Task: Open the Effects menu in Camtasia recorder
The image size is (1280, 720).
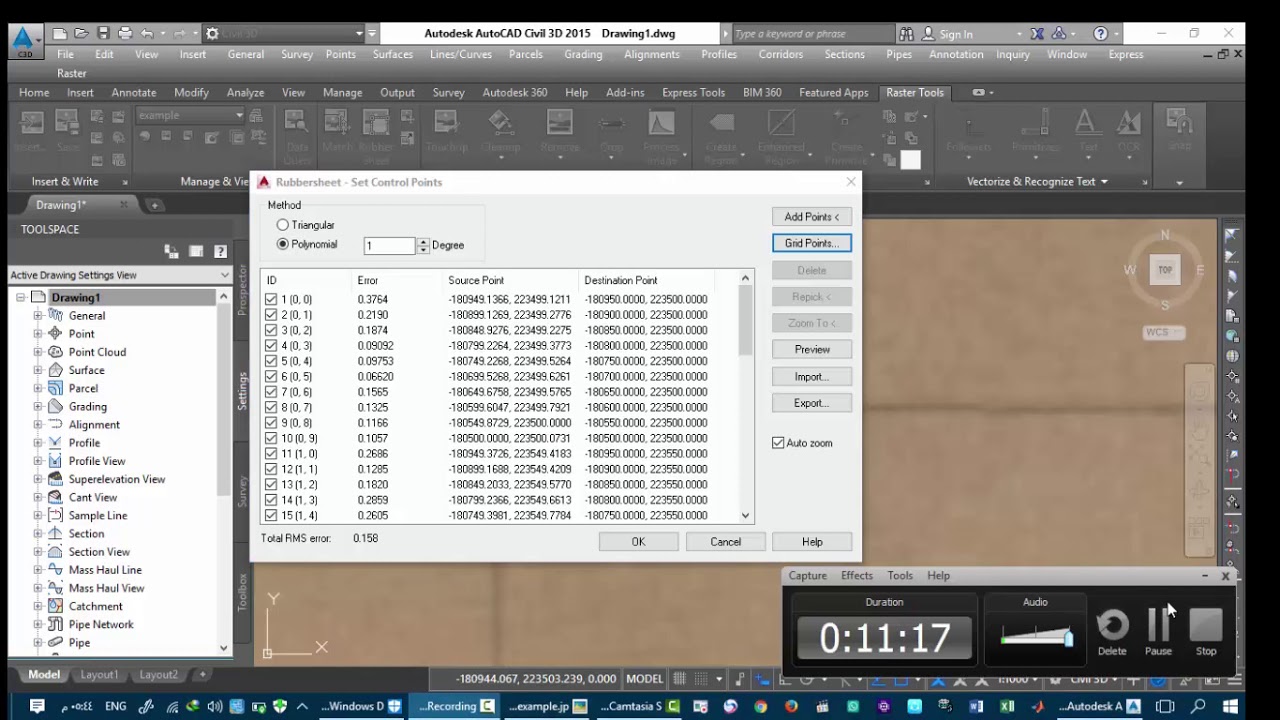Action: (x=857, y=575)
